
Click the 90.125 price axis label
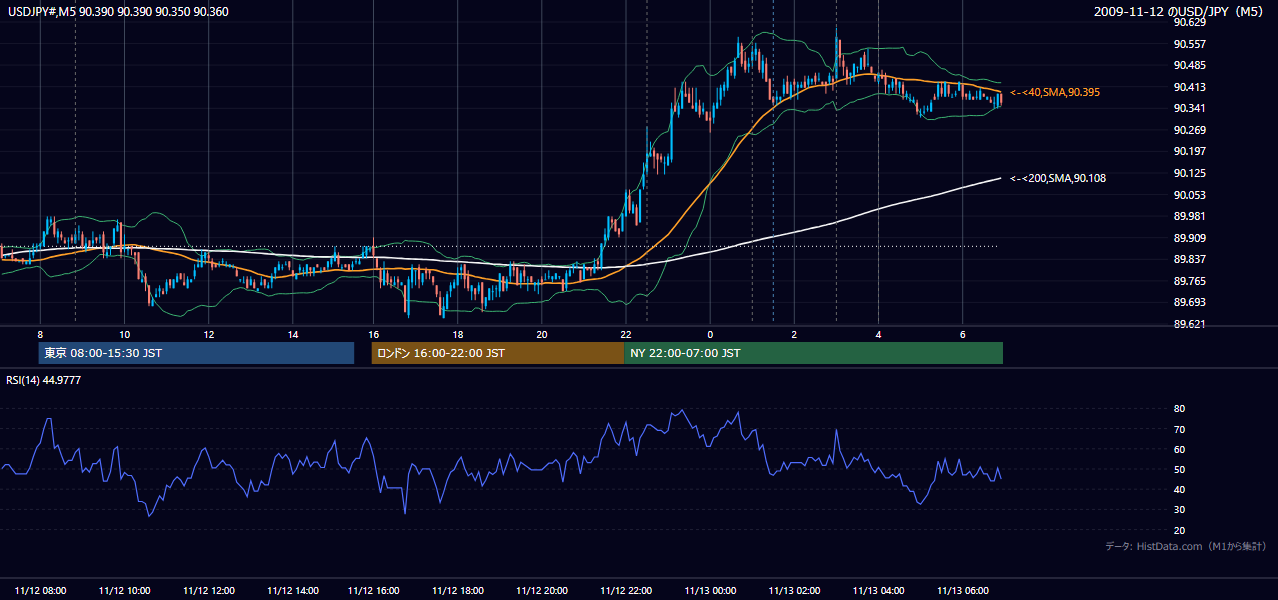tap(1189, 173)
